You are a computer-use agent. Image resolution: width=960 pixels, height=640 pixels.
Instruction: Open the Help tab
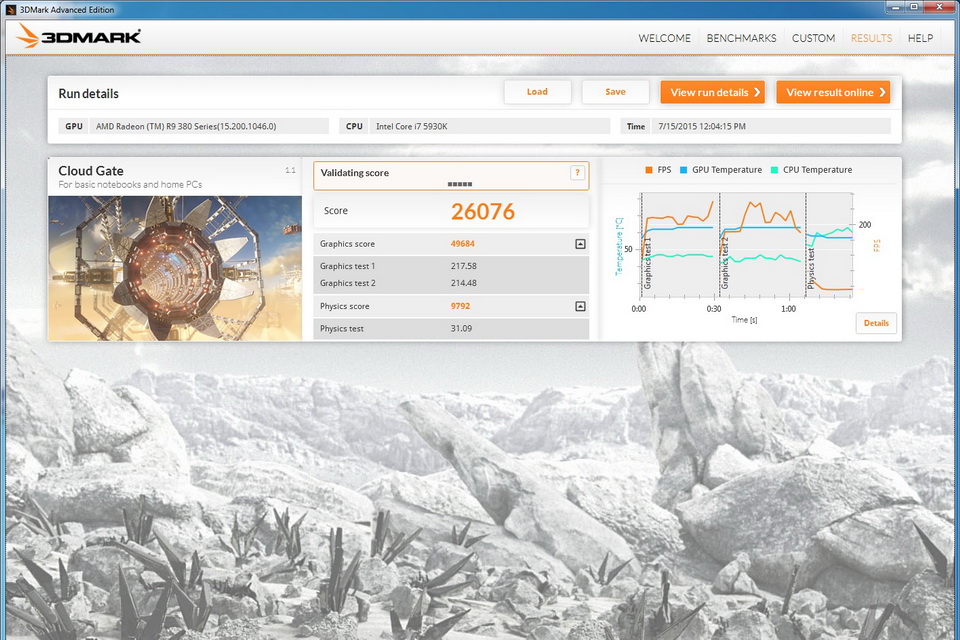coord(920,38)
